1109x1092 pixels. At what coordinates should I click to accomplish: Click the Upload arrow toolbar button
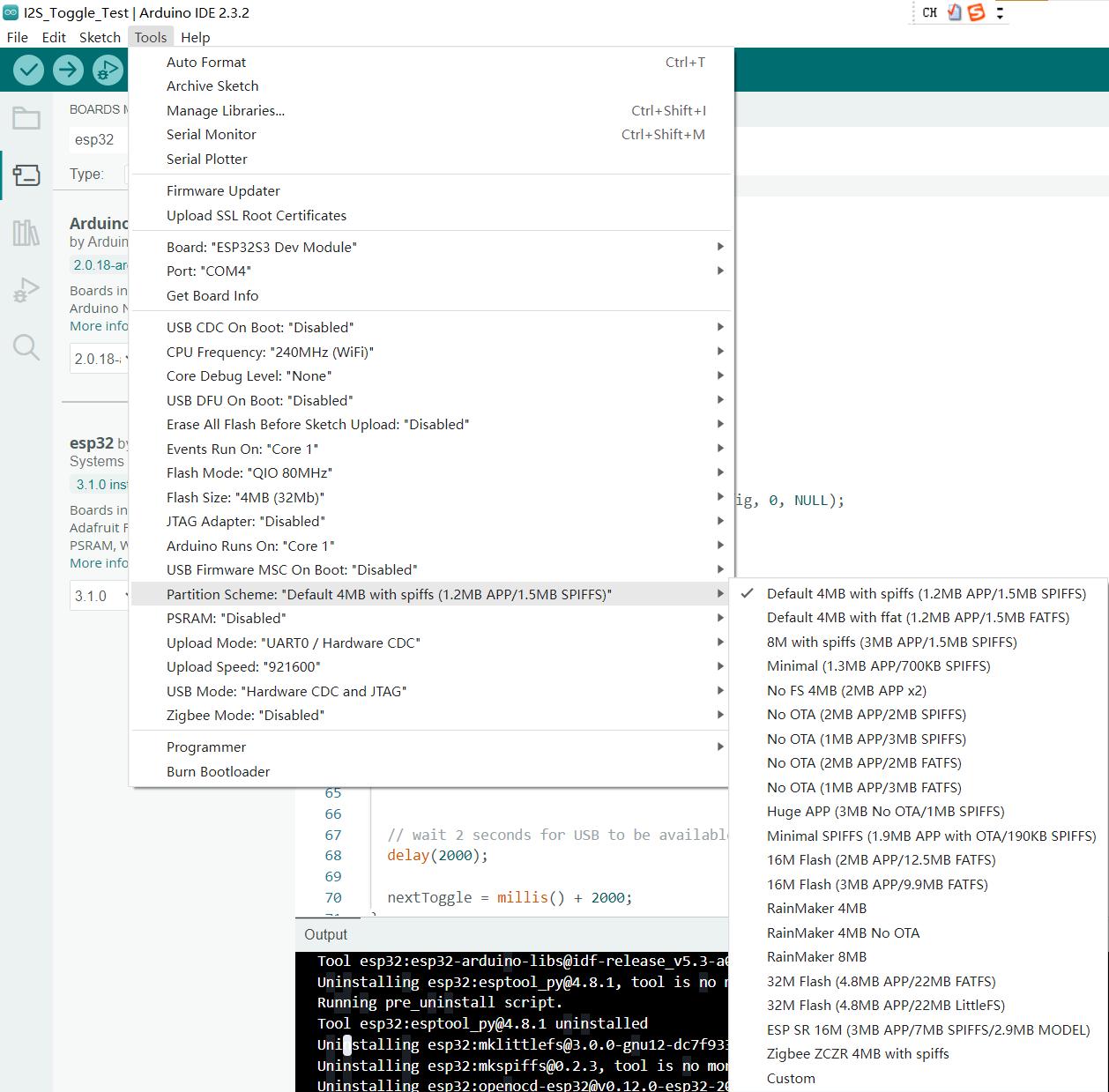(x=68, y=70)
